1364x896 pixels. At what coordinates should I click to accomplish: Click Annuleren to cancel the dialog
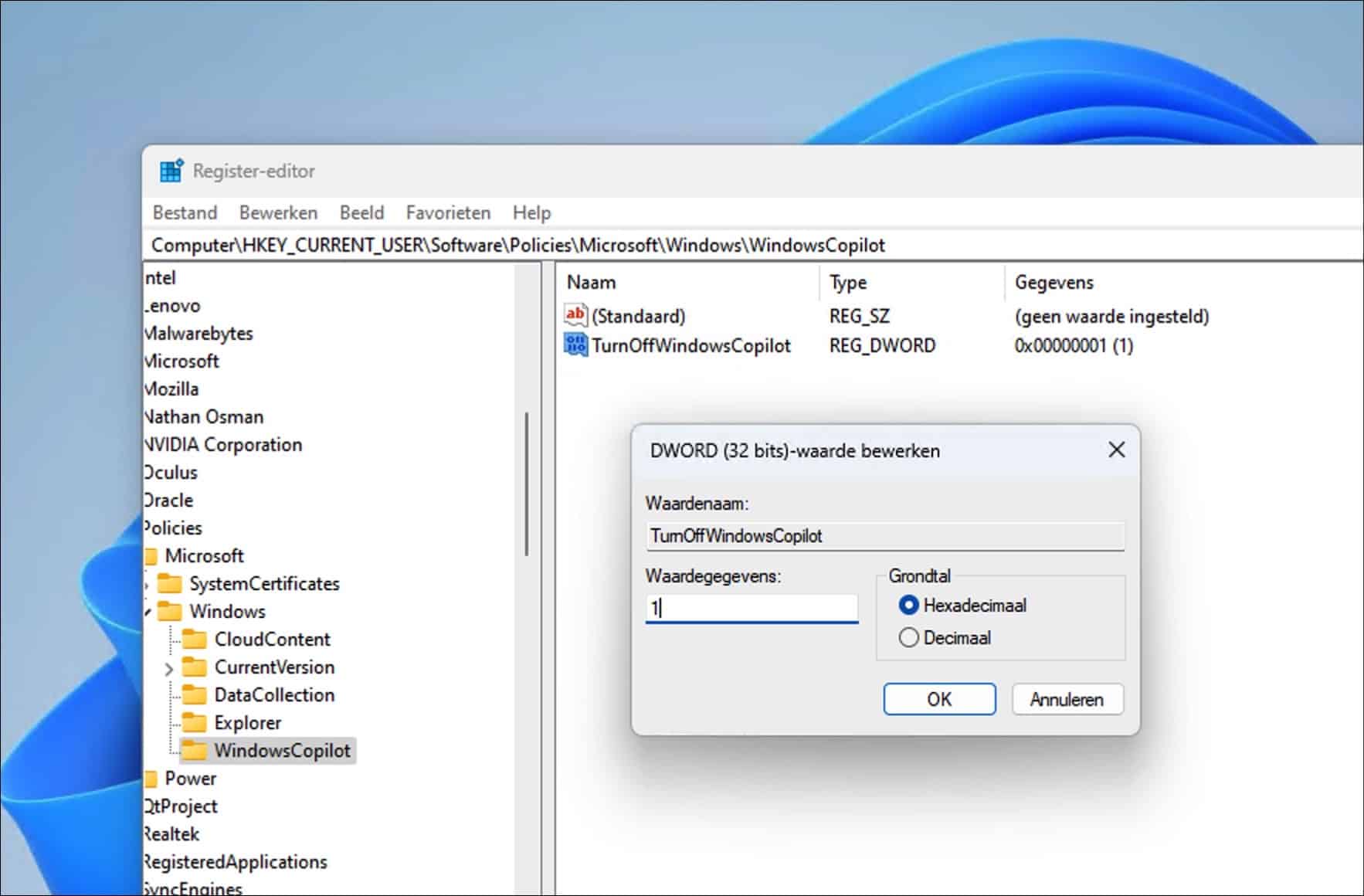[1067, 698]
